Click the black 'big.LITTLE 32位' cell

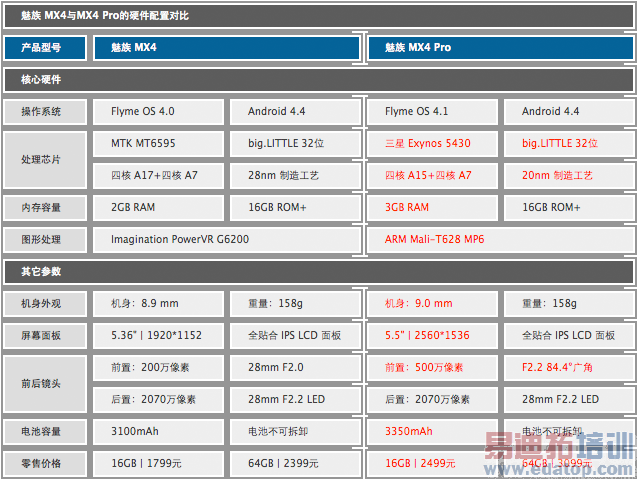pyautogui.click(x=295, y=144)
